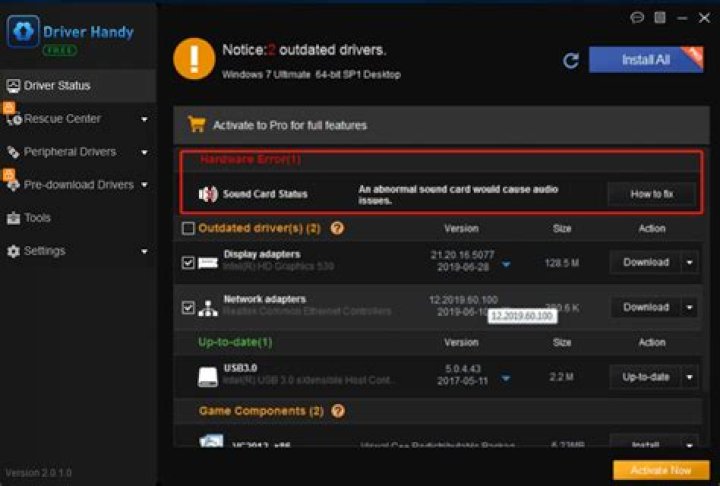The image size is (720, 486).
Task: Open Display adapters Download options arrow
Action: pos(690,262)
